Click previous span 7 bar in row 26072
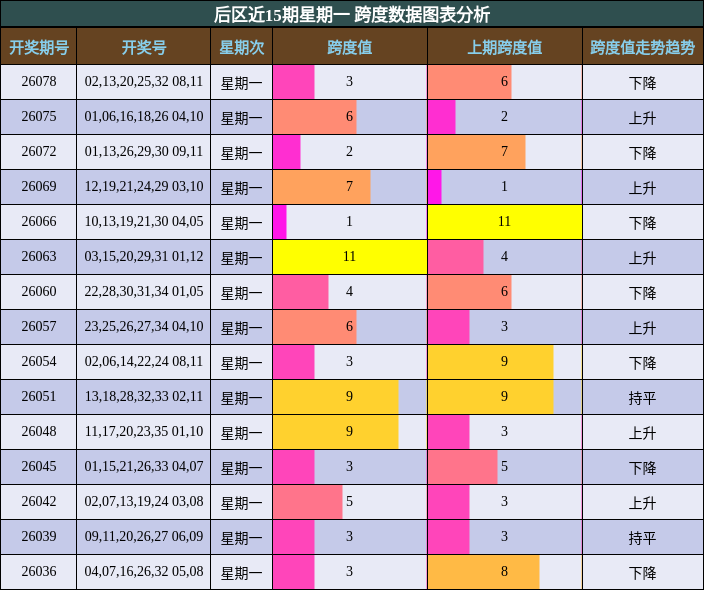Image resolution: width=704 pixels, height=590 pixels. [477, 152]
